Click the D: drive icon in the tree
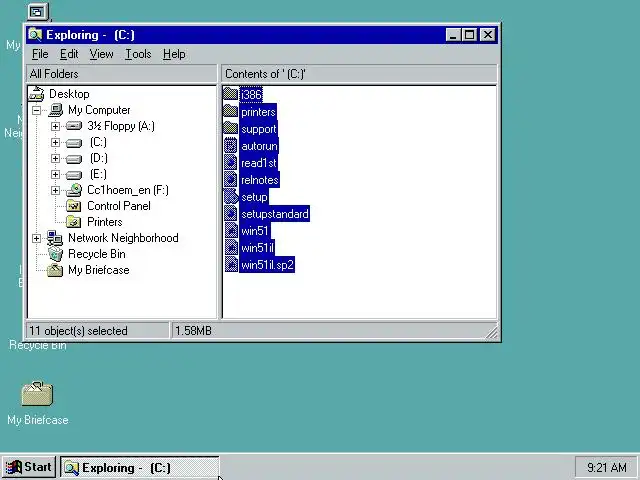This screenshot has width=640, height=480. point(74,158)
